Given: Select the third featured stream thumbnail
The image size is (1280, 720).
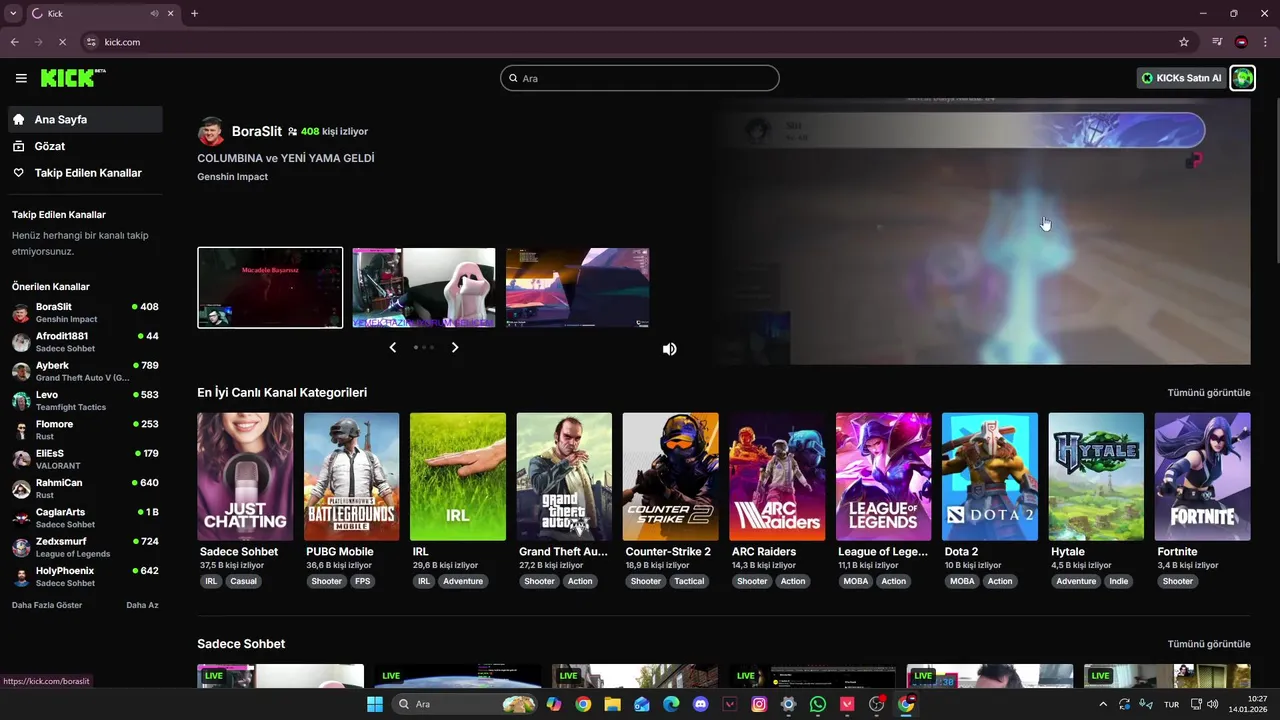Looking at the screenshot, I should pos(578,288).
